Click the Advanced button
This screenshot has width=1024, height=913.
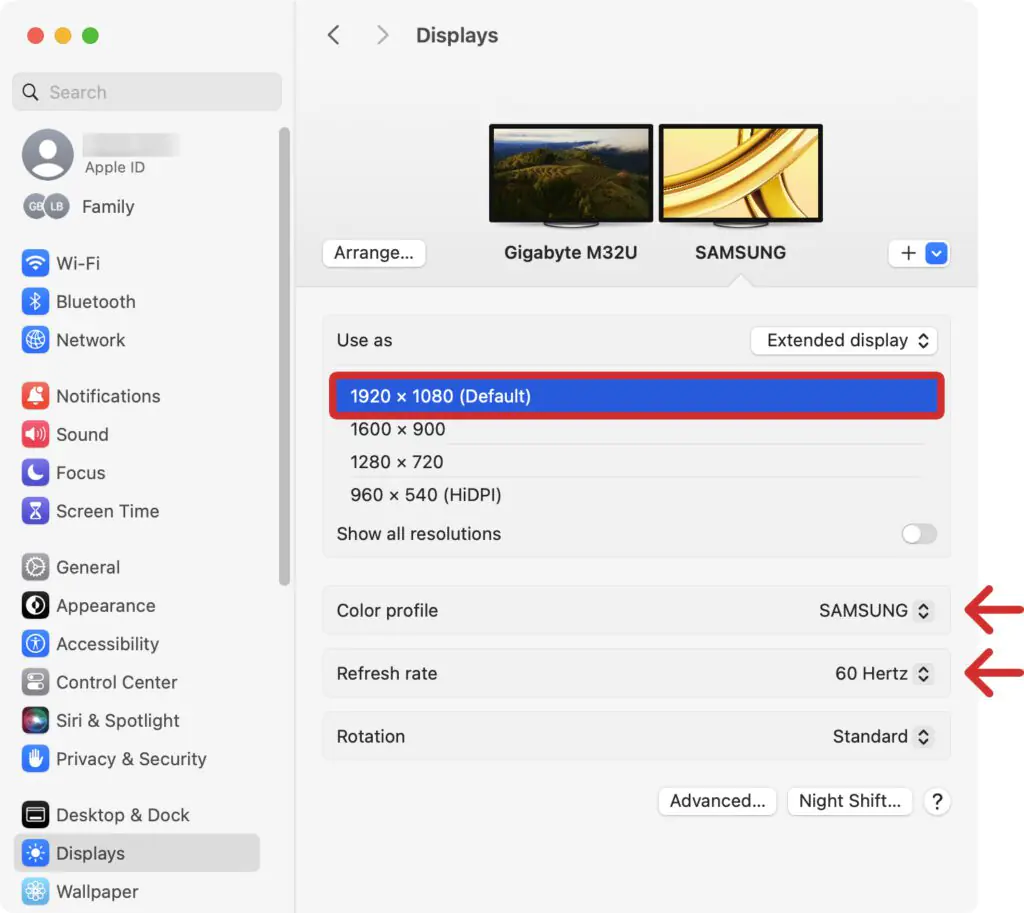point(717,801)
